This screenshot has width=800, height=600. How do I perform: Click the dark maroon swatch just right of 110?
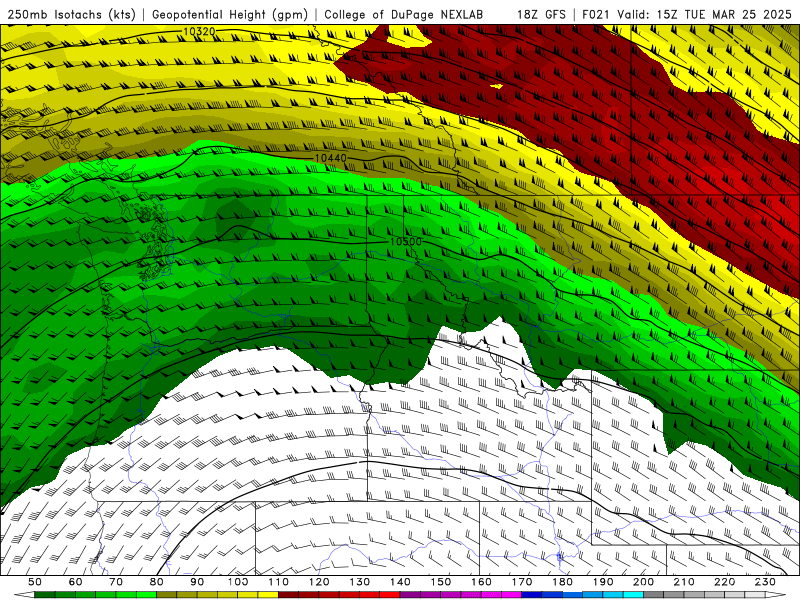pos(288,595)
